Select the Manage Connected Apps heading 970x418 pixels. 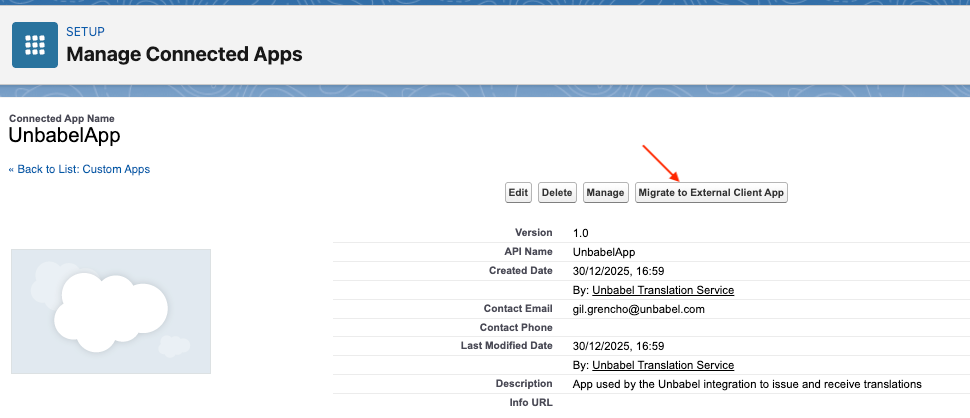click(184, 54)
